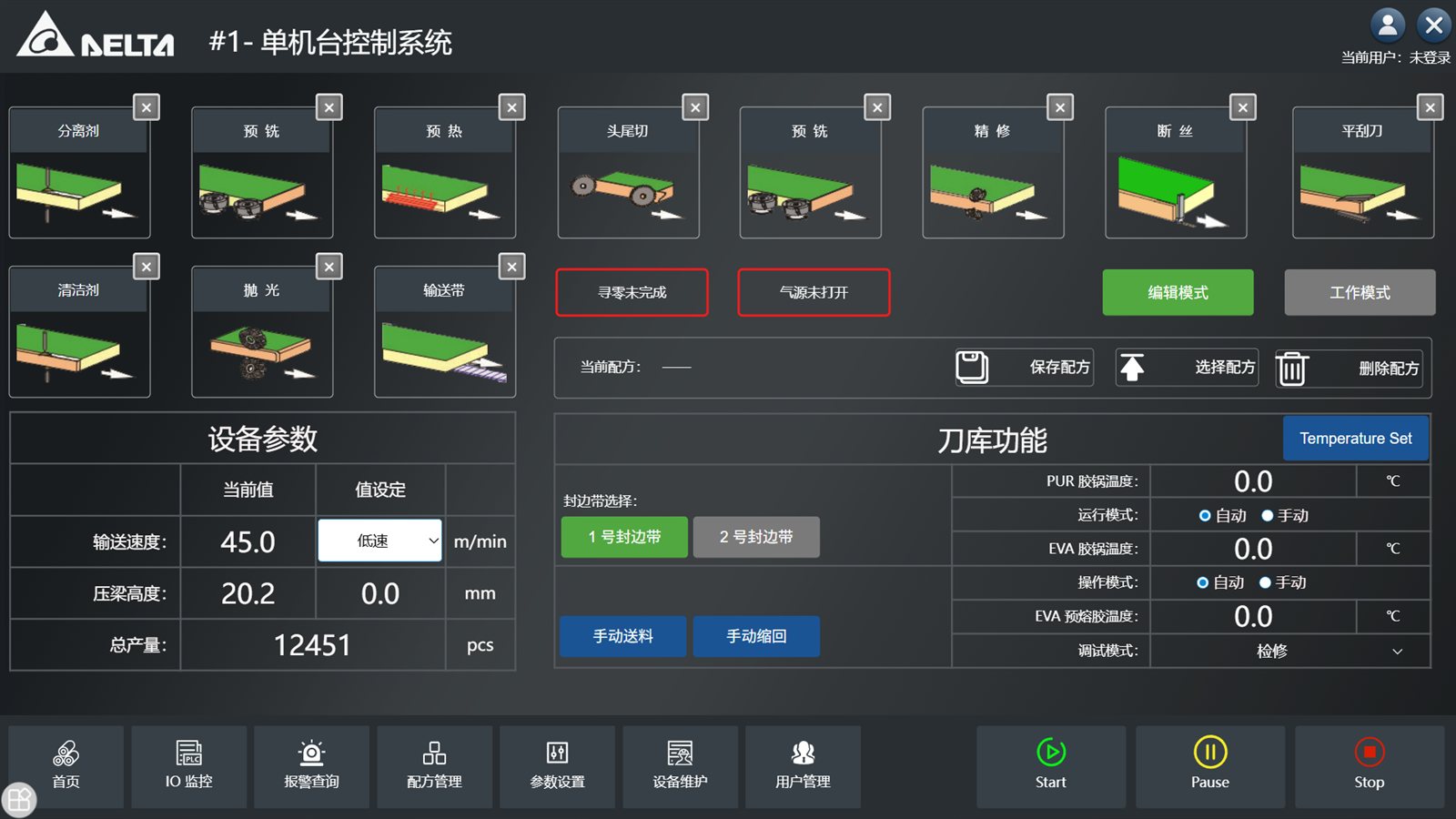The width and height of the screenshot is (1456, 819).
Task: Click the 手动缩回 manual retract button
Action: tap(756, 636)
